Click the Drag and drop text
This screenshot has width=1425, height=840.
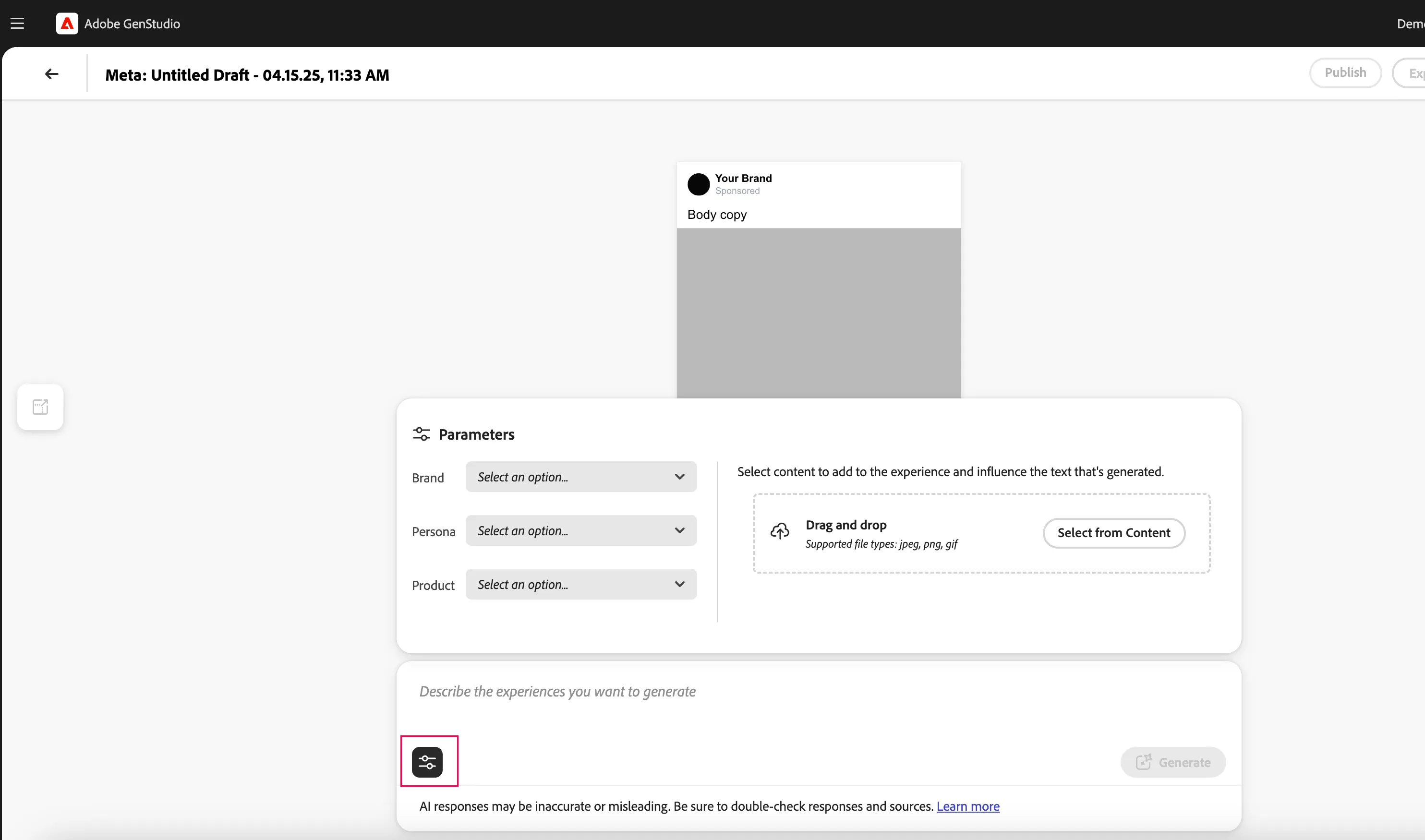pos(846,525)
